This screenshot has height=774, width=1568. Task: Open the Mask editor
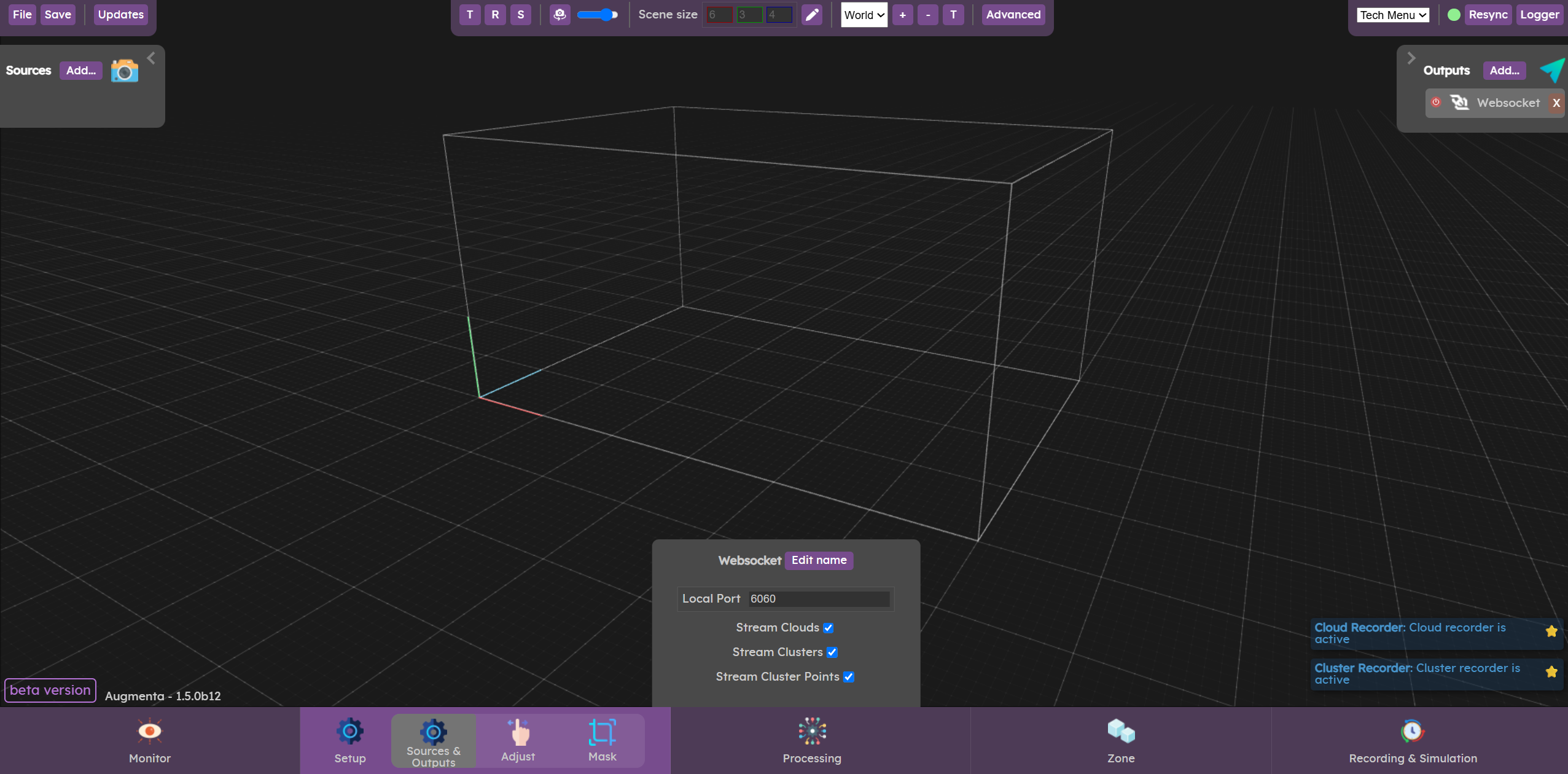pos(601,740)
